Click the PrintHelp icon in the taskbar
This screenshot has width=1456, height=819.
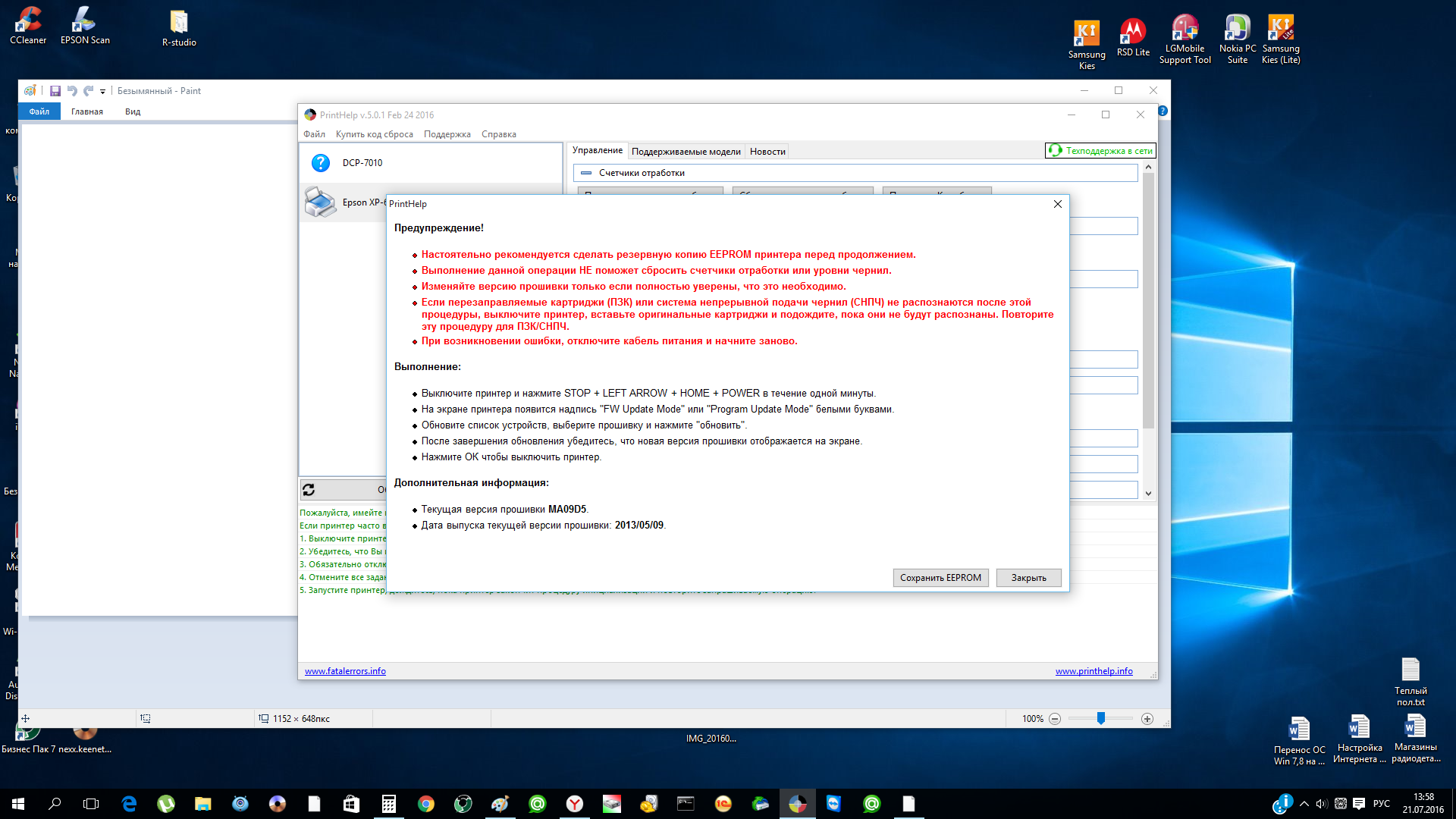[x=797, y=804]
